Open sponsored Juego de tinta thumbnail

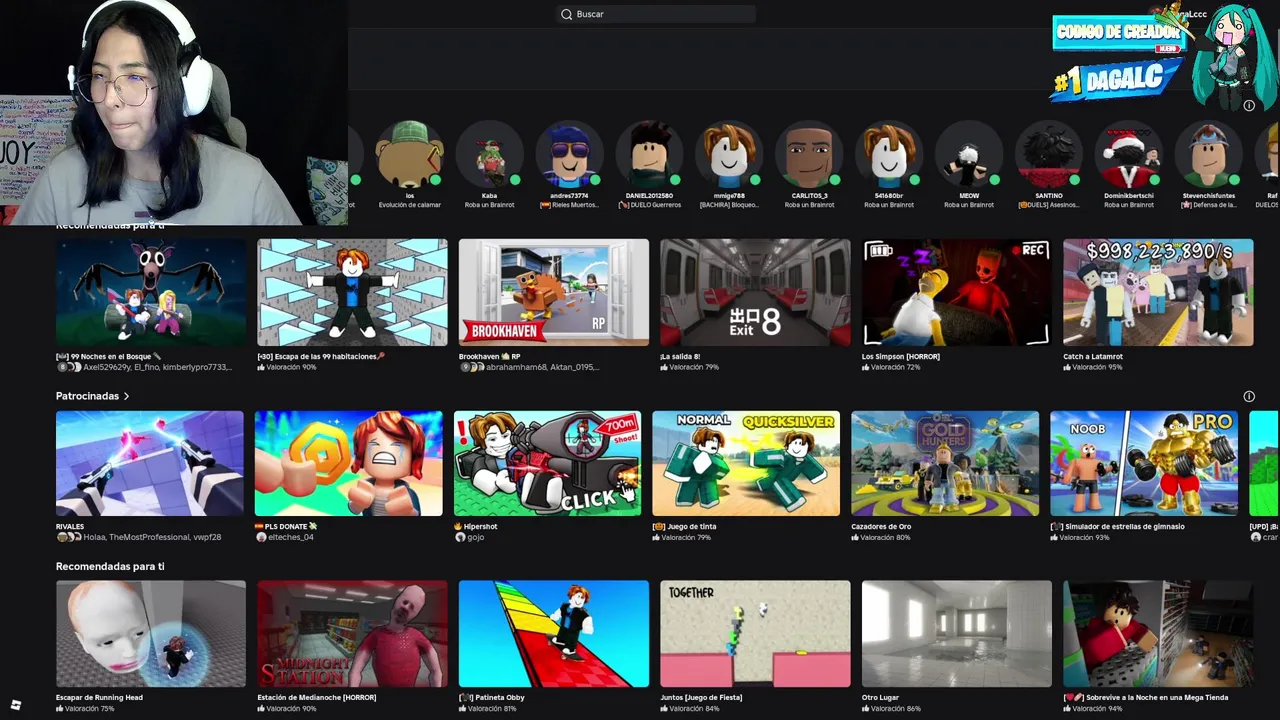[x=746, y=463]
